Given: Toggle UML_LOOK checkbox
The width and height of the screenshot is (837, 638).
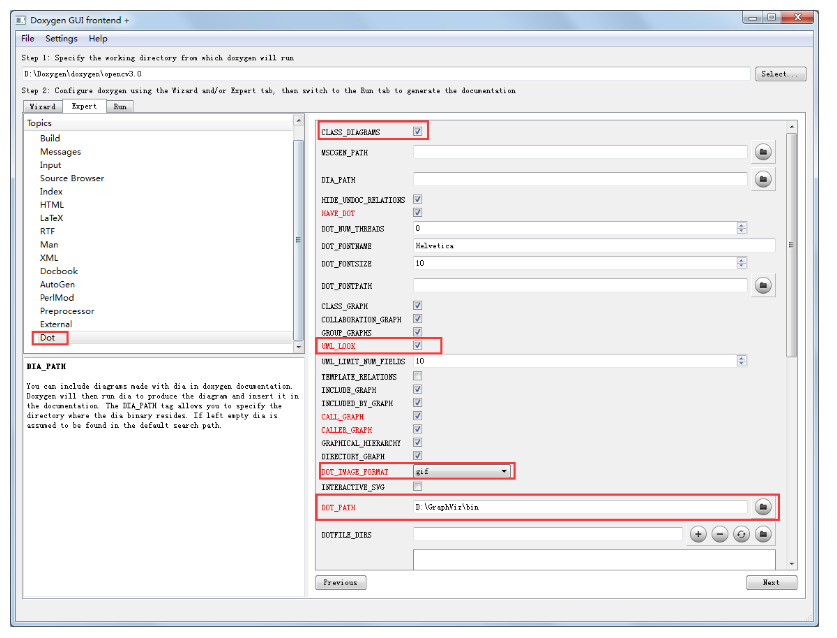Looking at the screenshot, I should click(417, 345).
